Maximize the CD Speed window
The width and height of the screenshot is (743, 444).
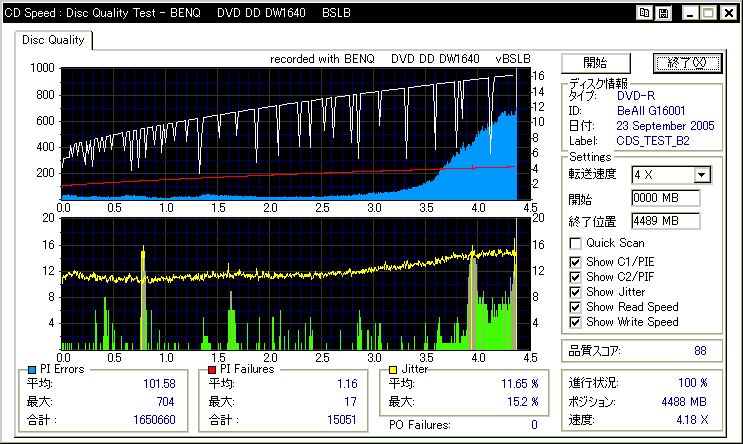tap(708, 13)
